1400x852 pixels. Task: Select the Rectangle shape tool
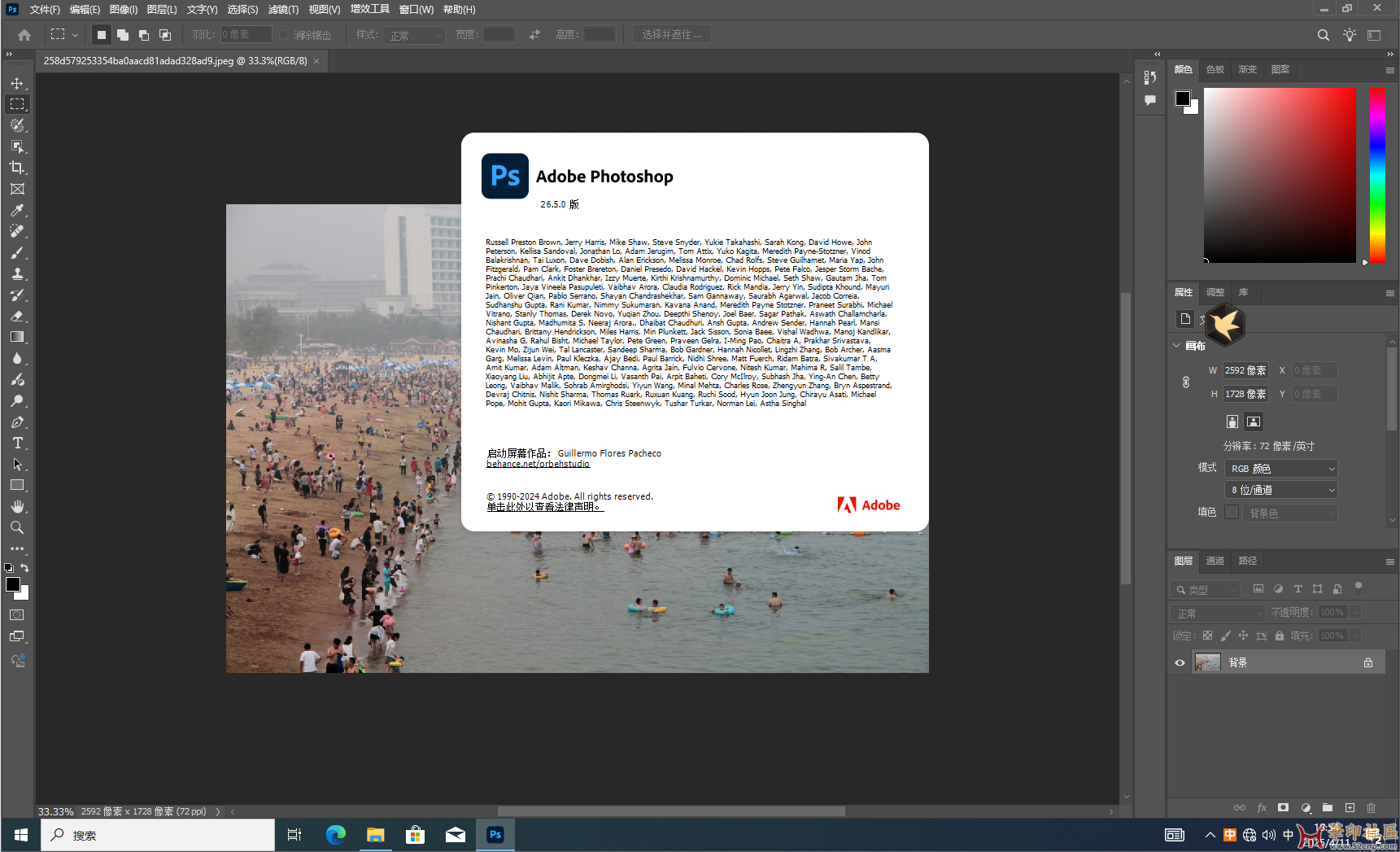[x=17, y=485]
